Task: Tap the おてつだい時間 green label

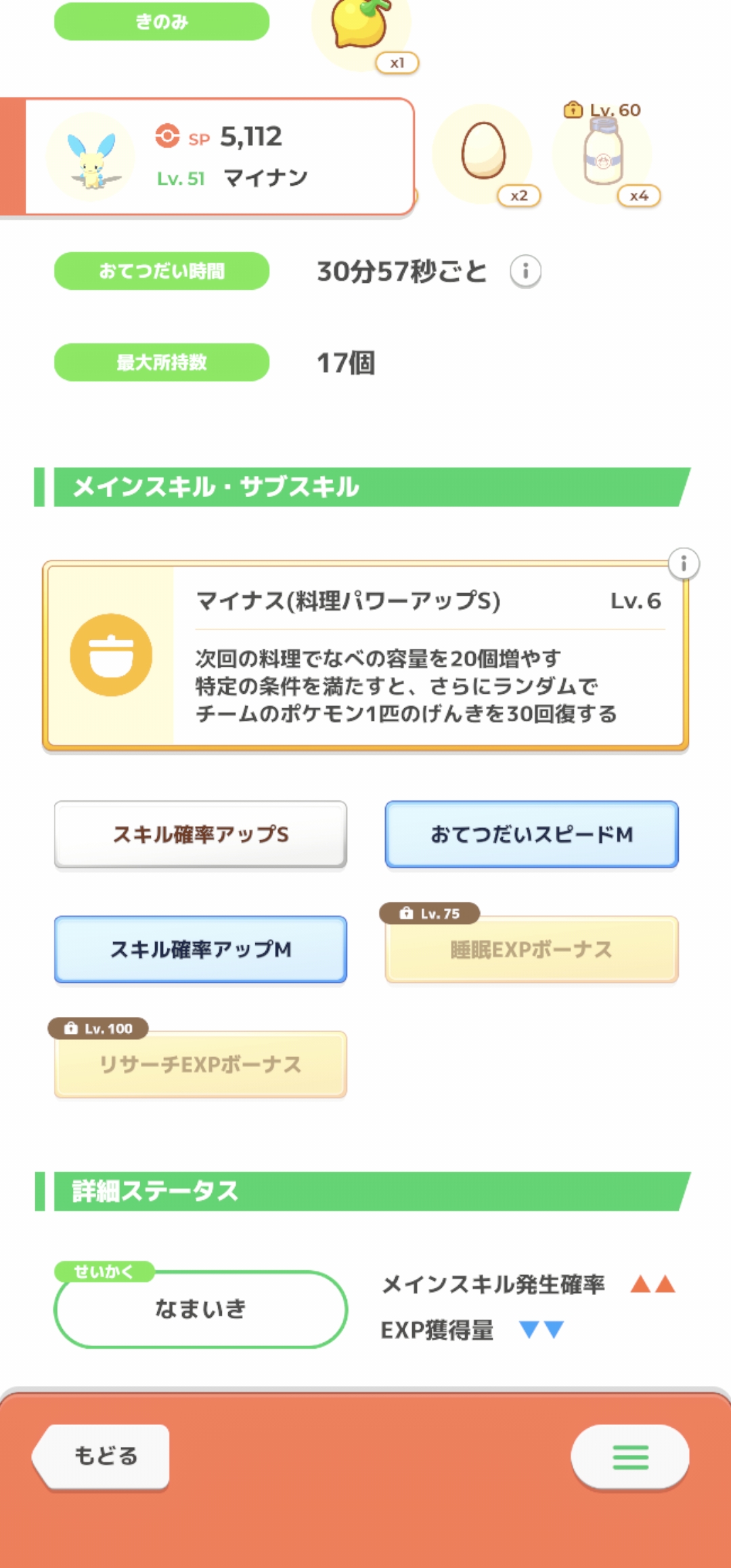Action: coord(162,271)
